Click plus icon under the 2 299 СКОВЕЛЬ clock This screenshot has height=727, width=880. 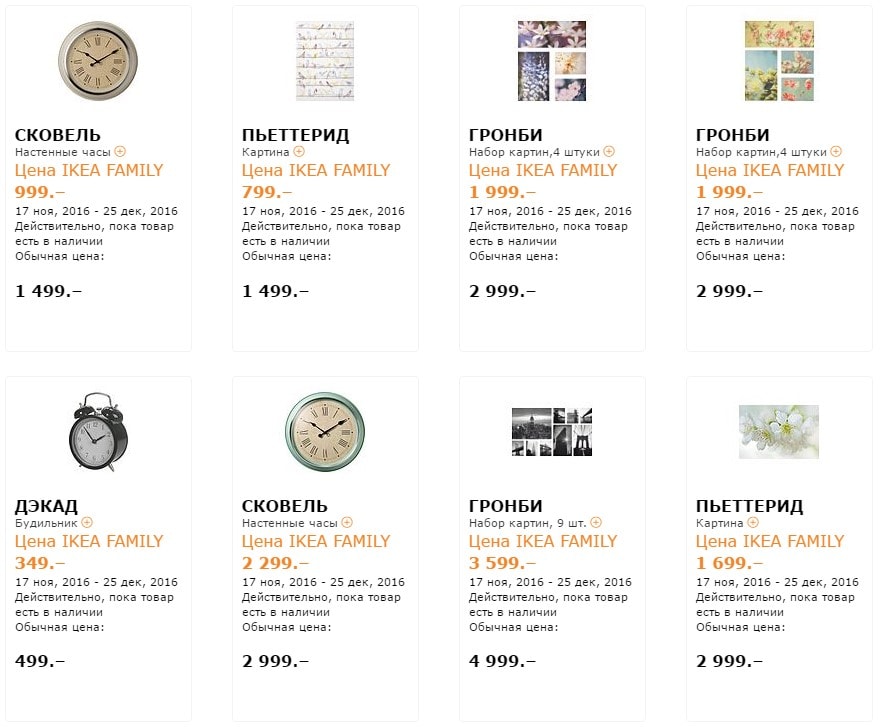pyautogui.click(x=347, y=522)
